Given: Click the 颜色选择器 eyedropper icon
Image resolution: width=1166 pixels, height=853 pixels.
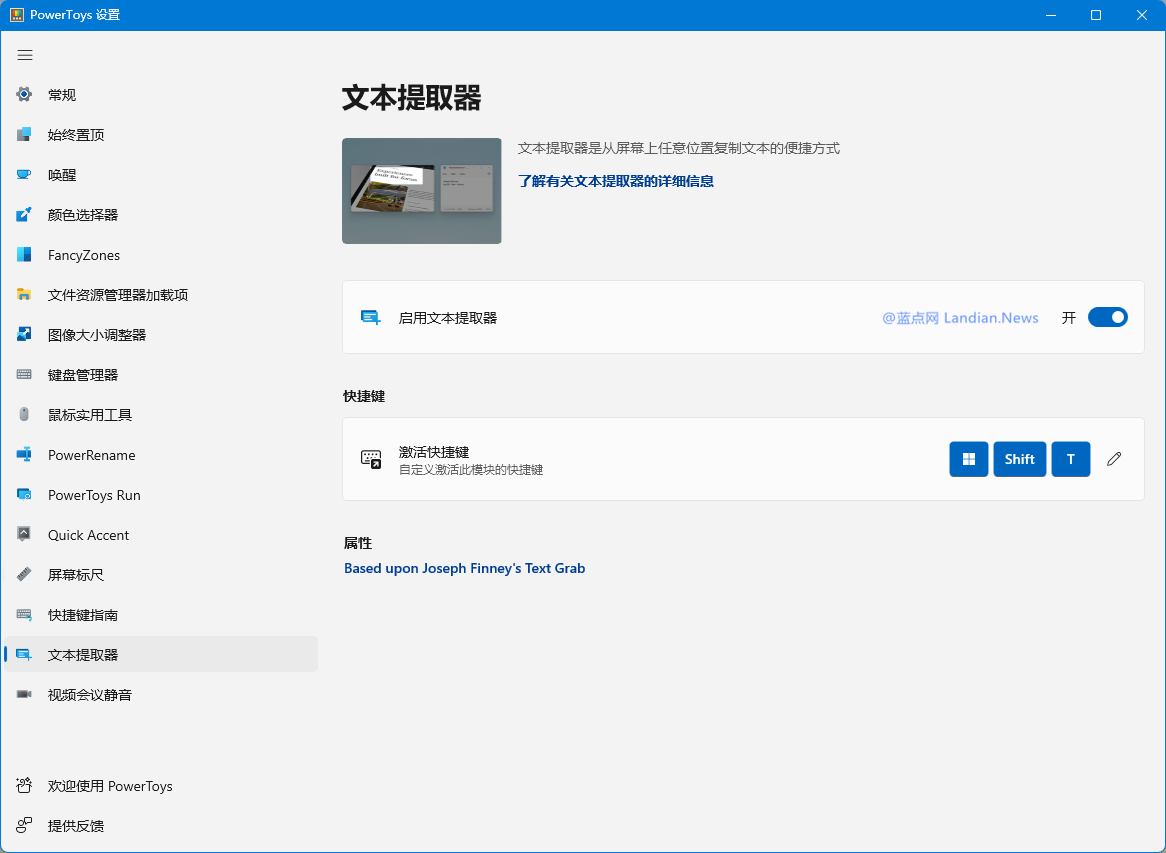Looking at the screenshot, I should [24, 215].
